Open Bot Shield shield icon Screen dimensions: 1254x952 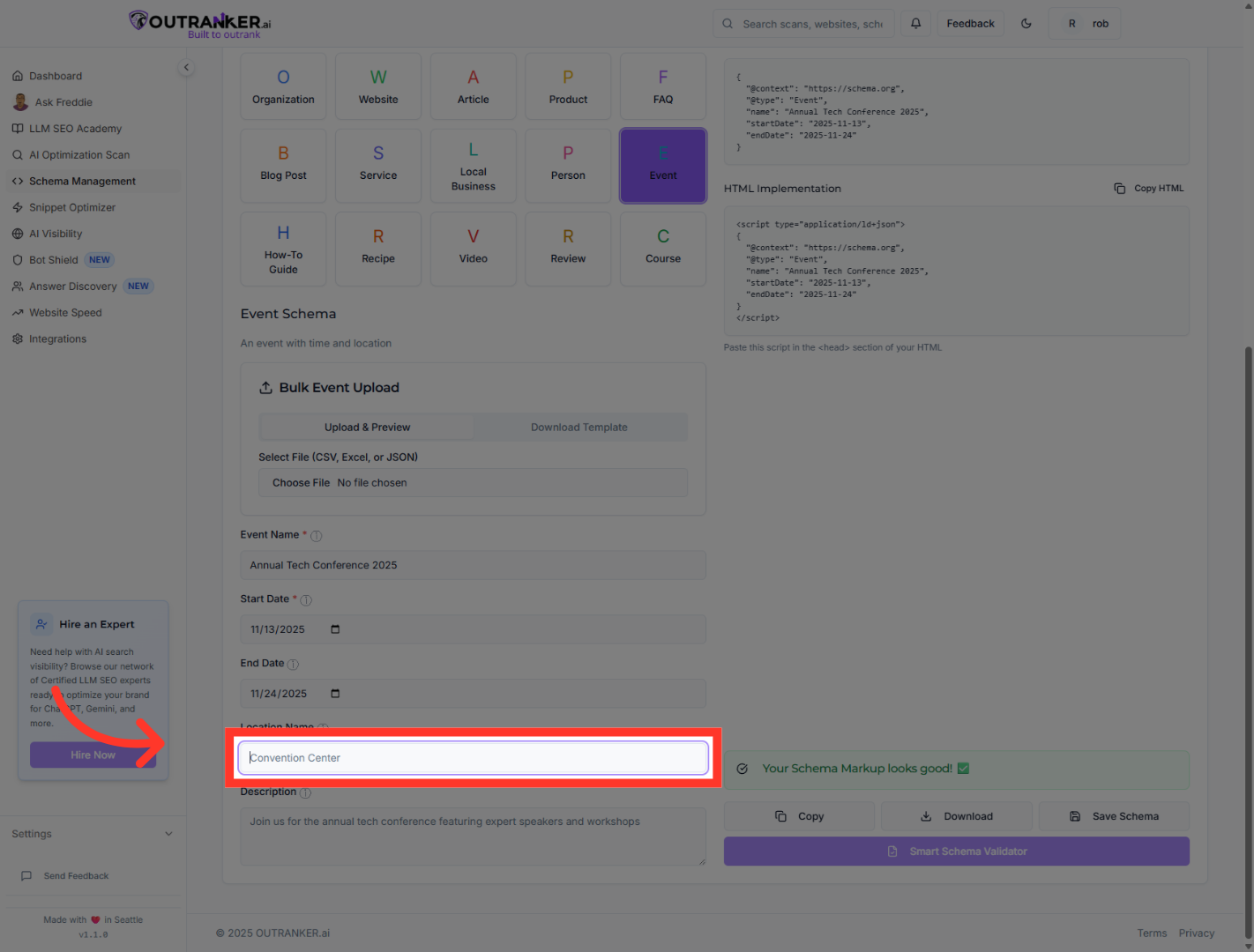(18, 260)
